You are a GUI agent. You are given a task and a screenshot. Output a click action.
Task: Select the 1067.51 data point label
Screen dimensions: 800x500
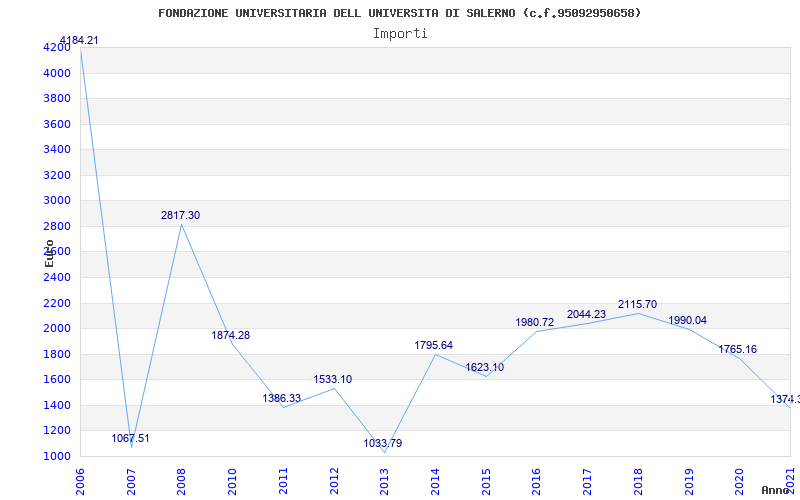pos(131,438)
